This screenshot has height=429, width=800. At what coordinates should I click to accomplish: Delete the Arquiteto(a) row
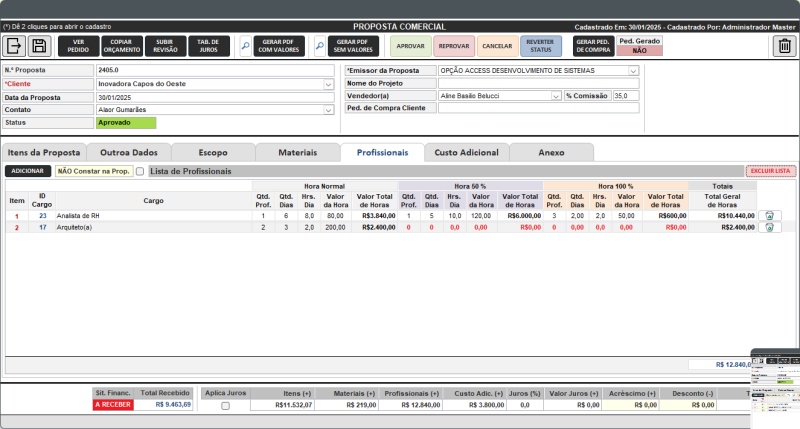[x=769, y=227]
